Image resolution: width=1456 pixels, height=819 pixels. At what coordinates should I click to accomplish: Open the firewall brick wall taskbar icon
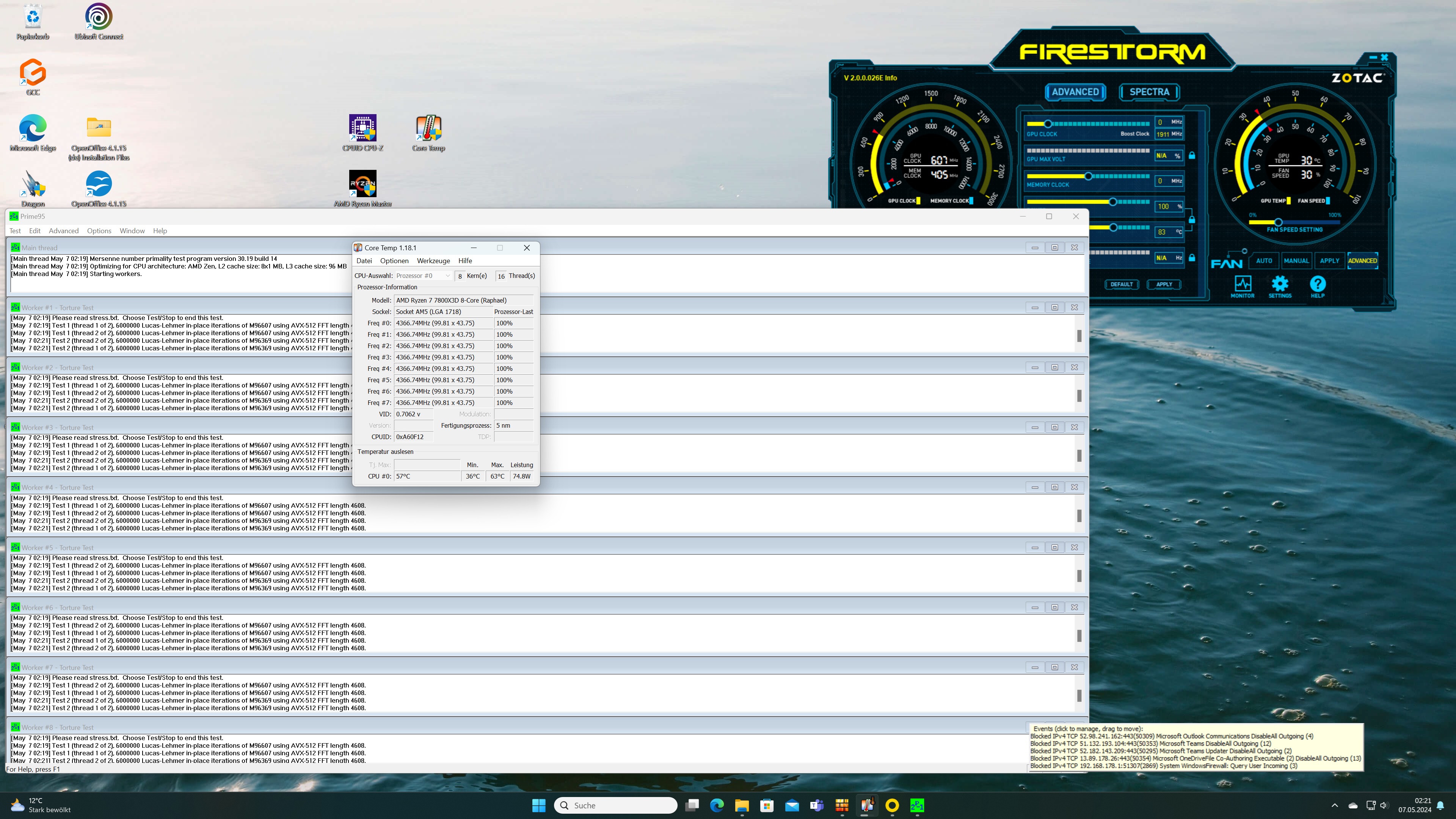click(842, 805)
